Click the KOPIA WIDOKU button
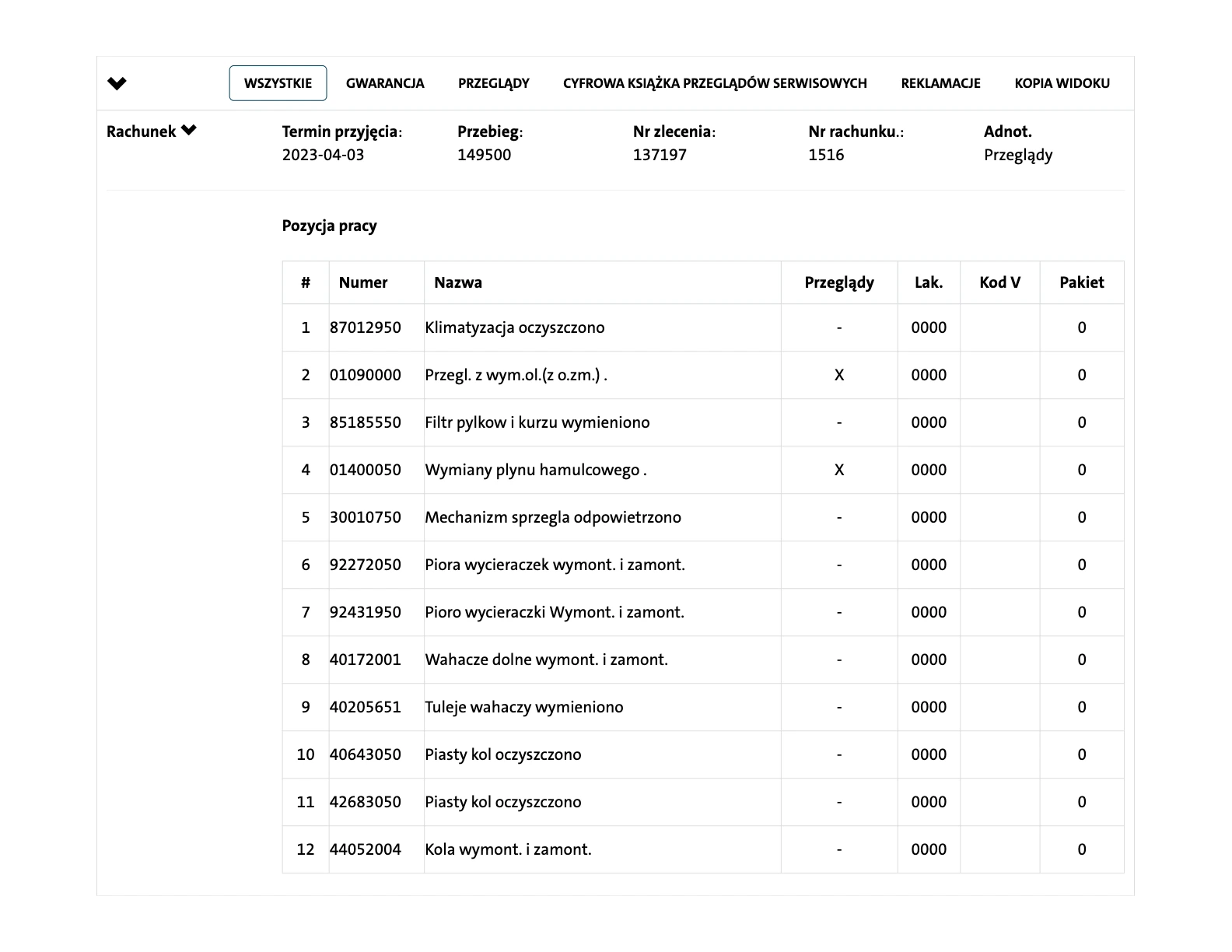This screenshot has width=1232, height=952. pos(1062,83)
